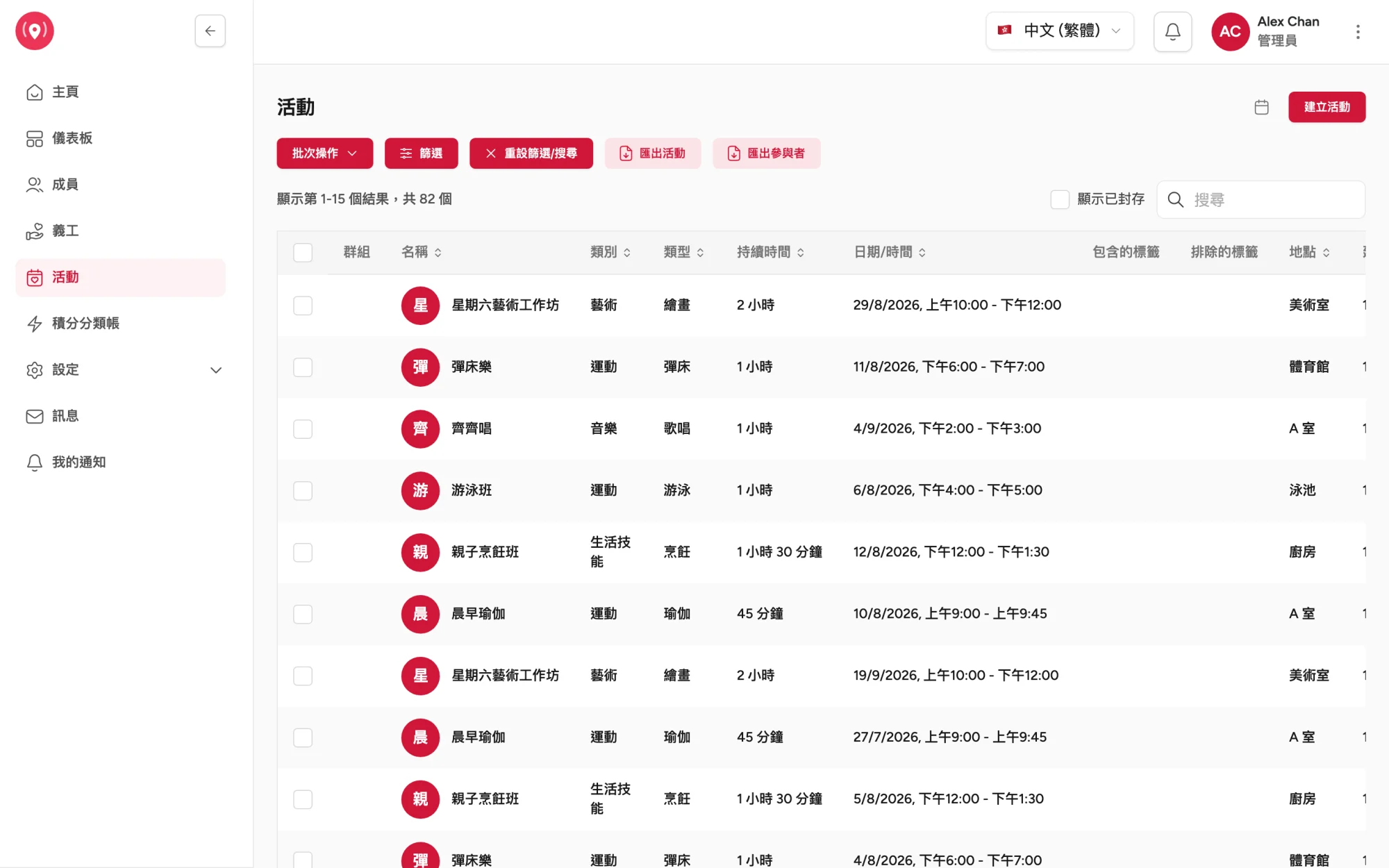Click the 篩選 filter button
This screenshot has width=1389, height=868.
(x=421, y=153)
